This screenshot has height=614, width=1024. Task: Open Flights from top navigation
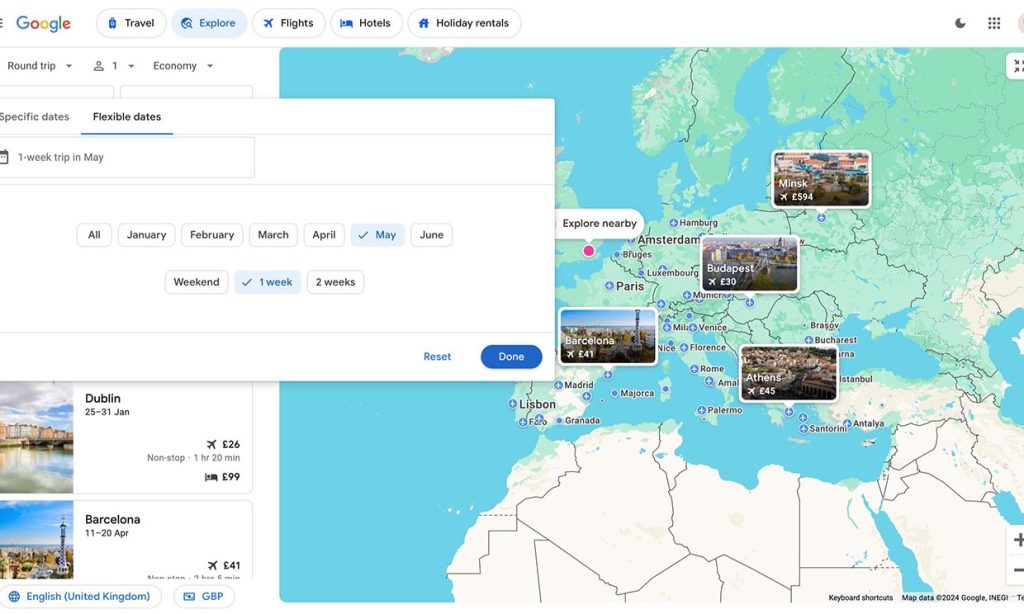tap(288, 23)
